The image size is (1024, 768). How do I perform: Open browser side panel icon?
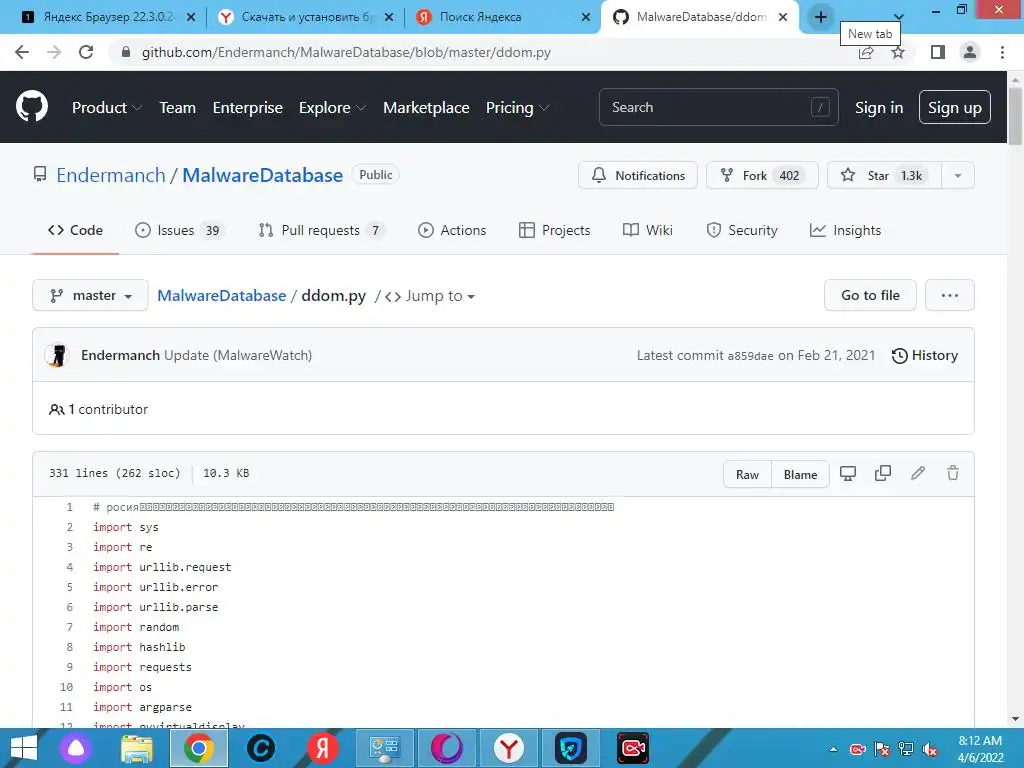(x=938, y=52)
